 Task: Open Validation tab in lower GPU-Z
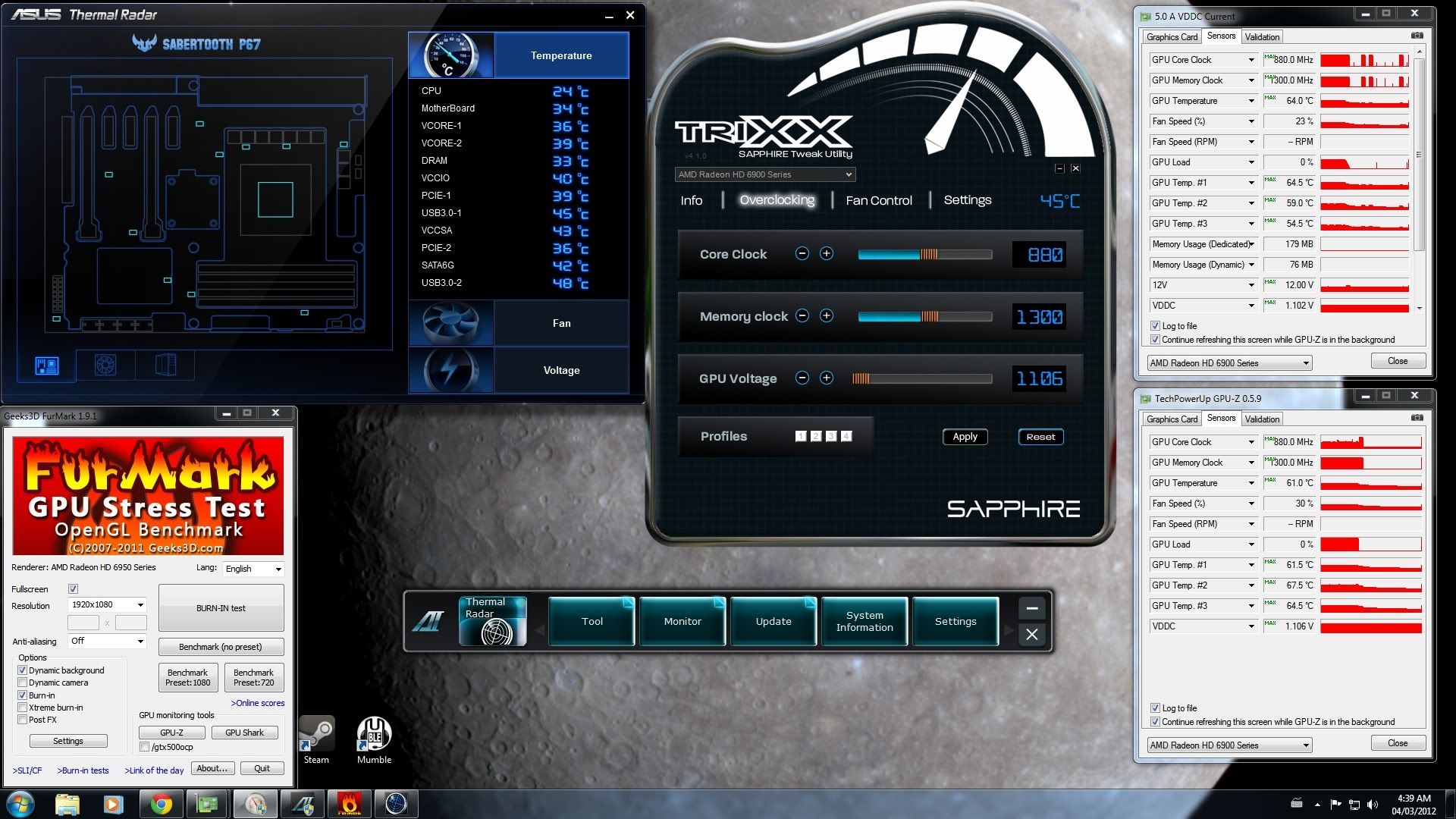[1262, 419]
